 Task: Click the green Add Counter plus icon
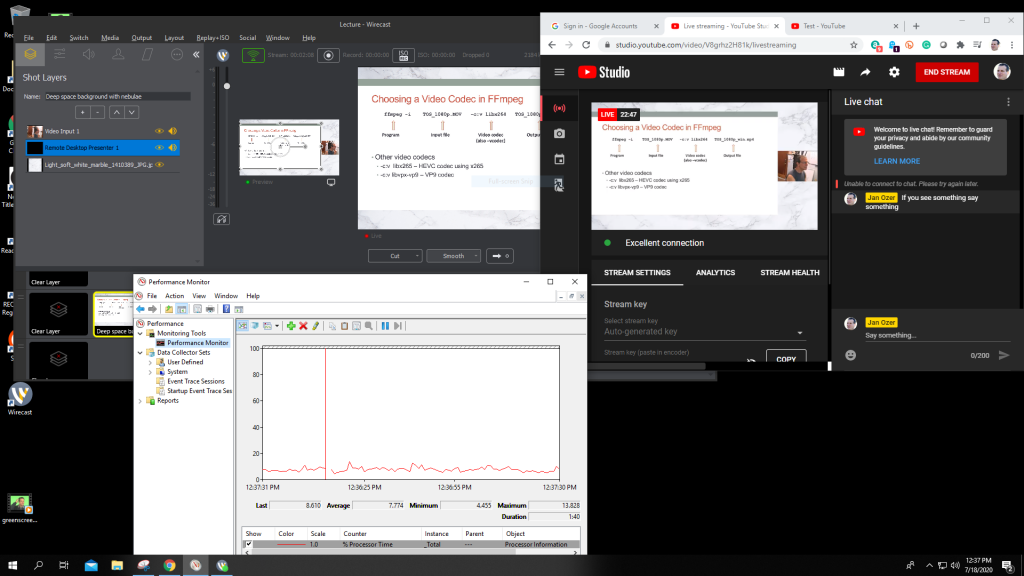(291, 325)
